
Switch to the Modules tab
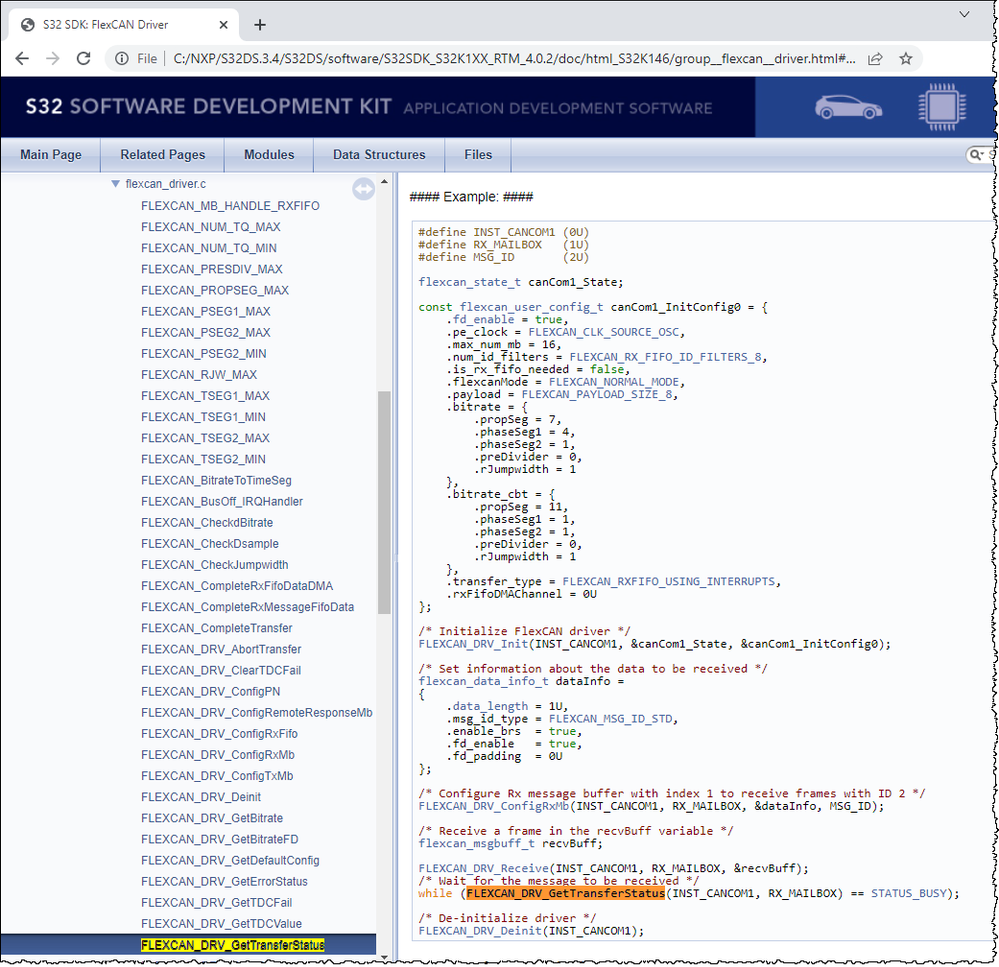tap(268, 155)
